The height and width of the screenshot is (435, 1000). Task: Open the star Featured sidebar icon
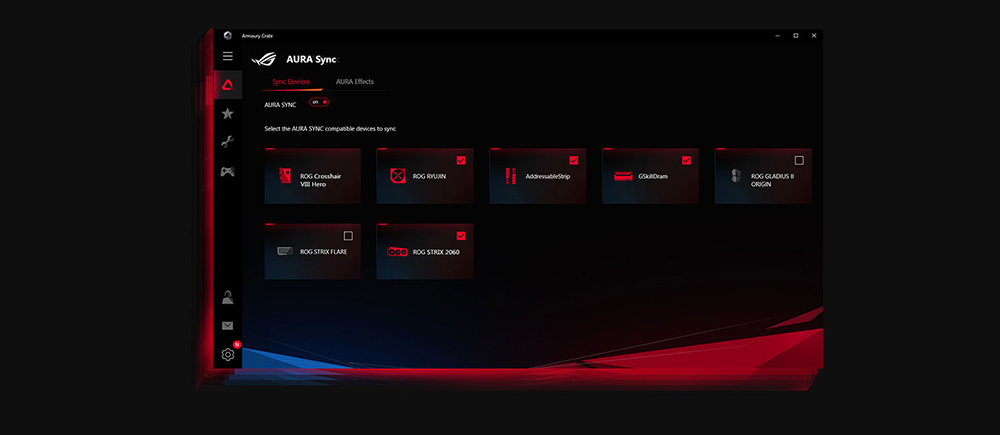coord(228,114)
